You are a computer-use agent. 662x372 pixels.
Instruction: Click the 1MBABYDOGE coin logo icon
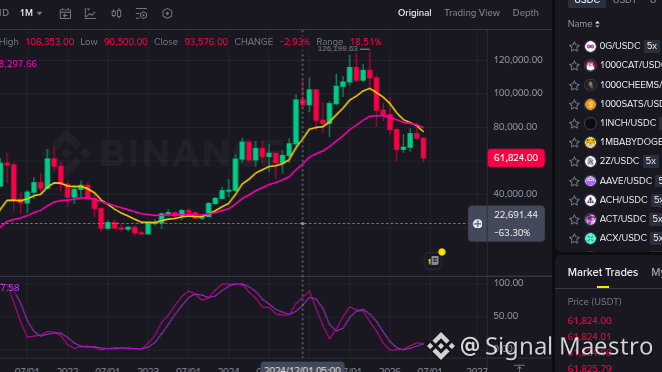point(590,142)
